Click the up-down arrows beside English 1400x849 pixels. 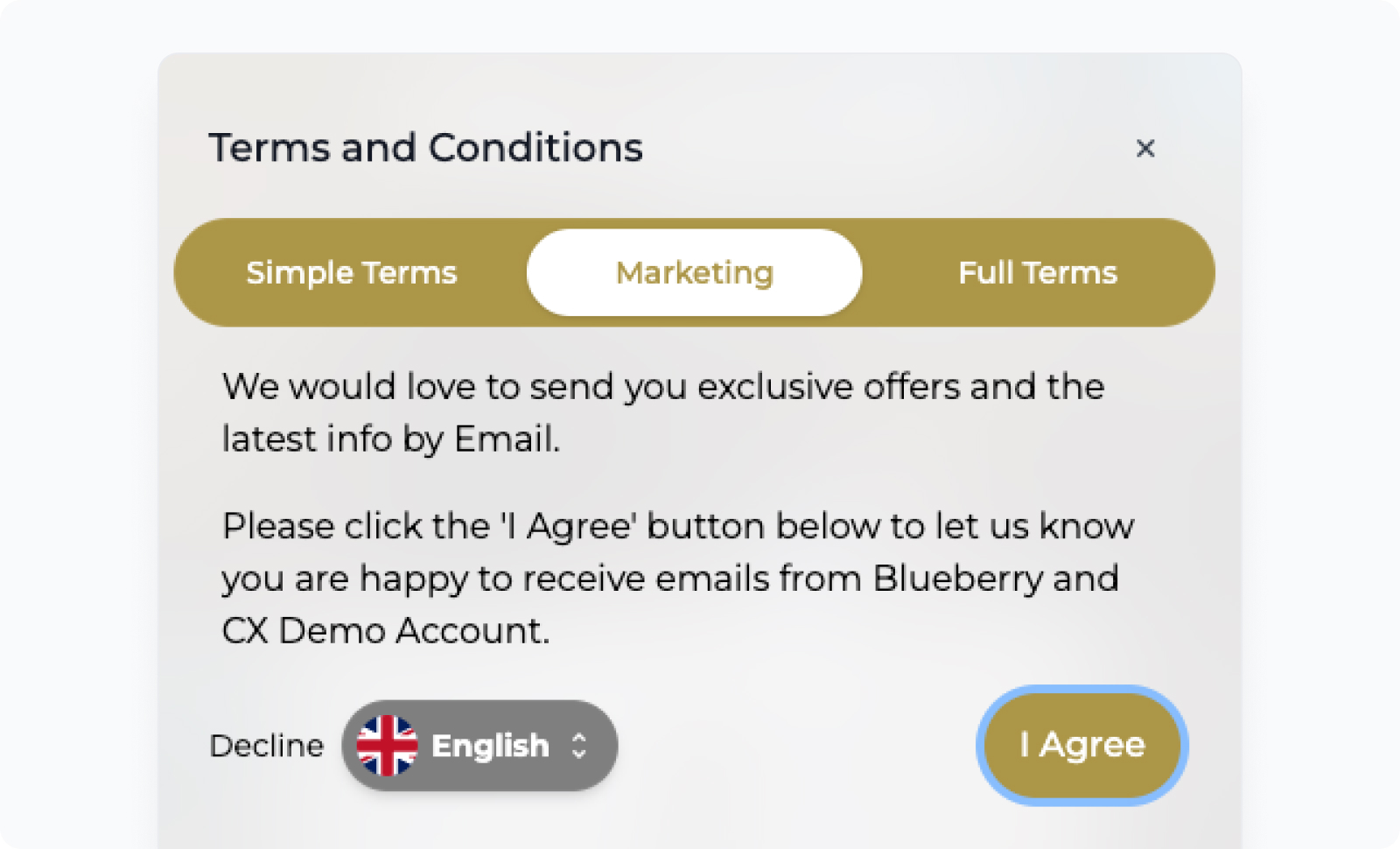[x=578, y=746]
